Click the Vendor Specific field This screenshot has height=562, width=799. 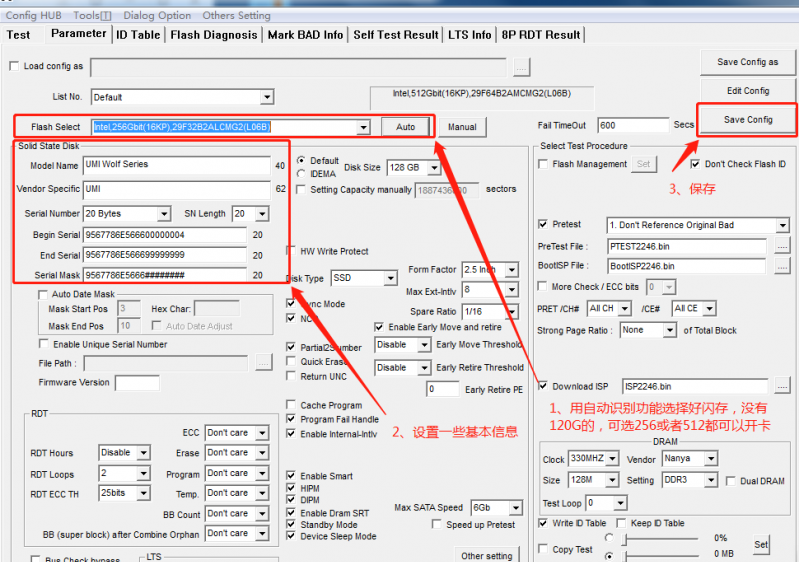tap(177, 190)
